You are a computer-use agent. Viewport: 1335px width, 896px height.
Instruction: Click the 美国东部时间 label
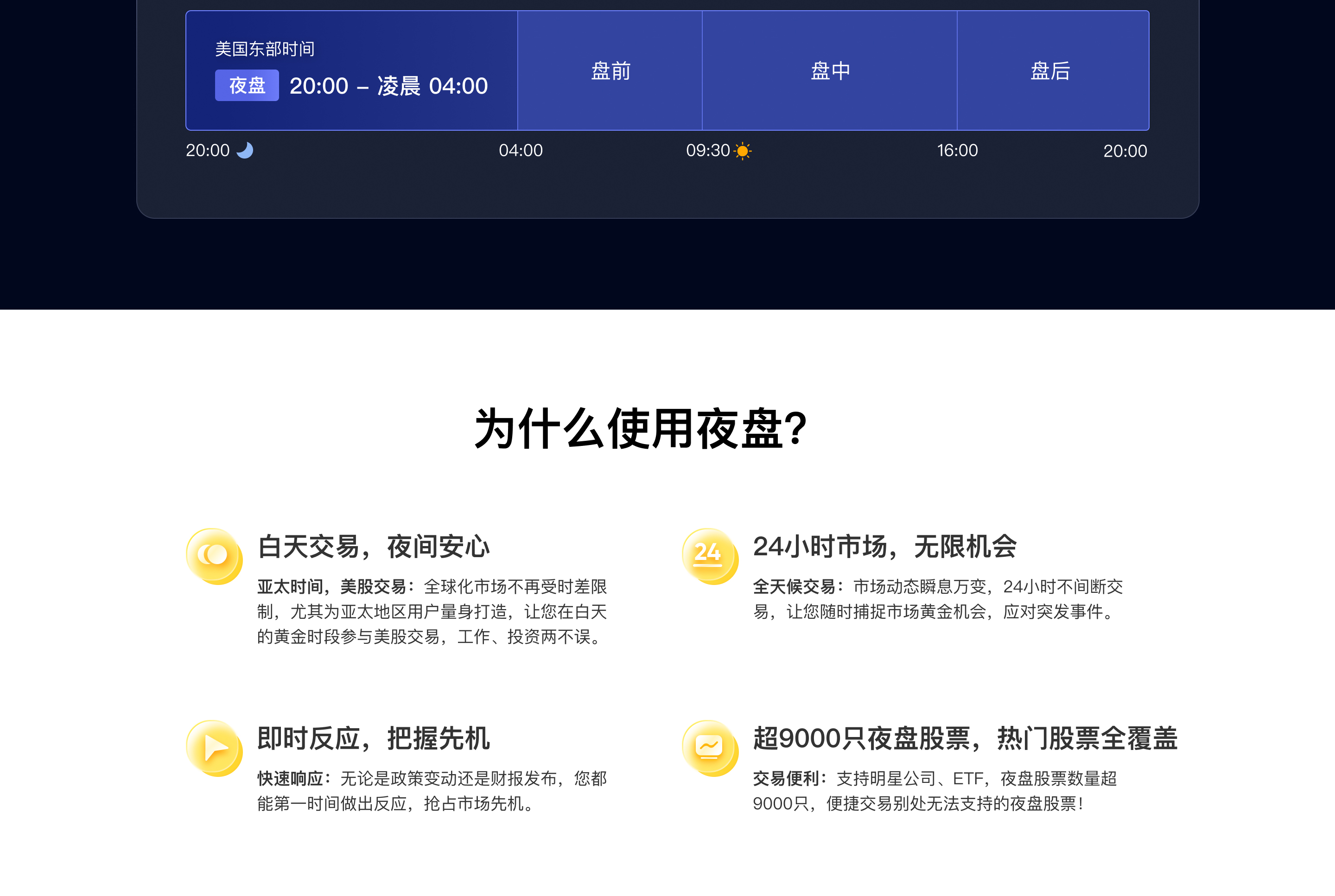coord(265,49)
